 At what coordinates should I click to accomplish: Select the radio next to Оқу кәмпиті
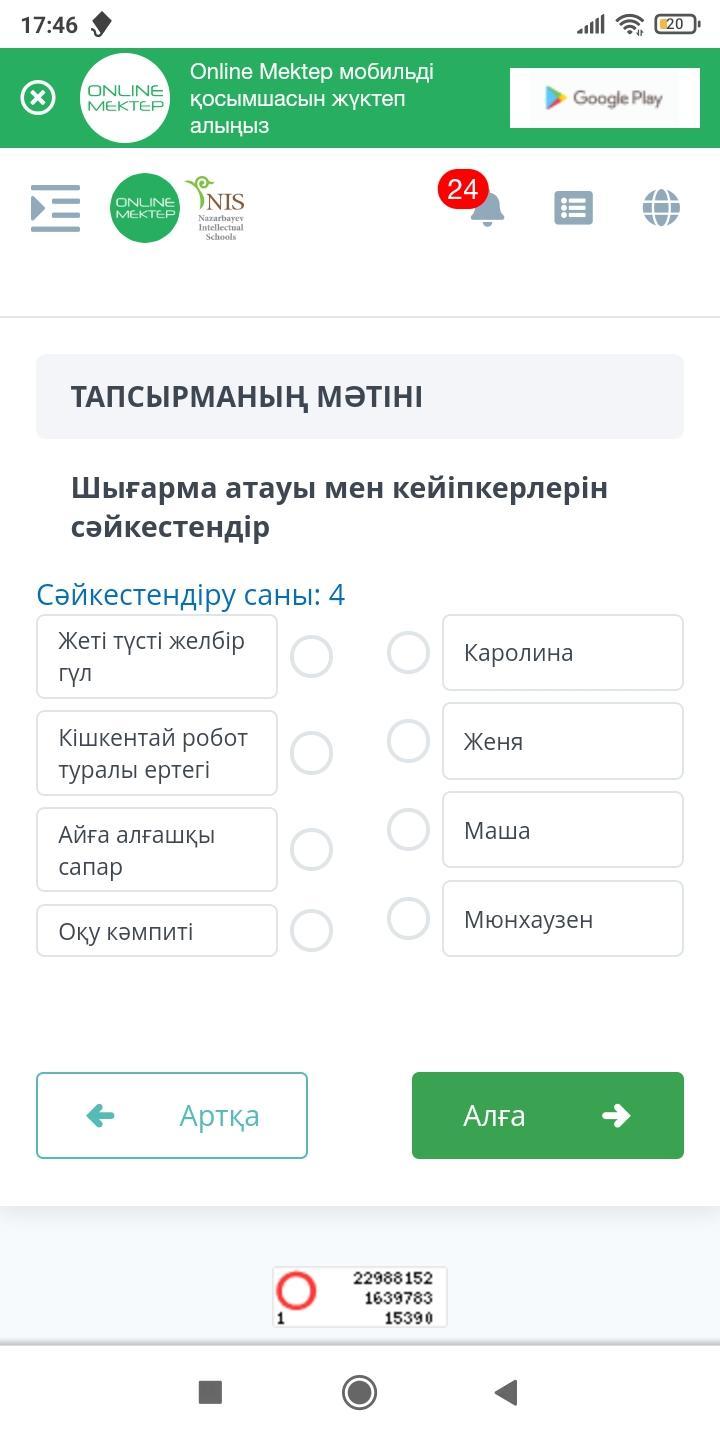[311, 930]
